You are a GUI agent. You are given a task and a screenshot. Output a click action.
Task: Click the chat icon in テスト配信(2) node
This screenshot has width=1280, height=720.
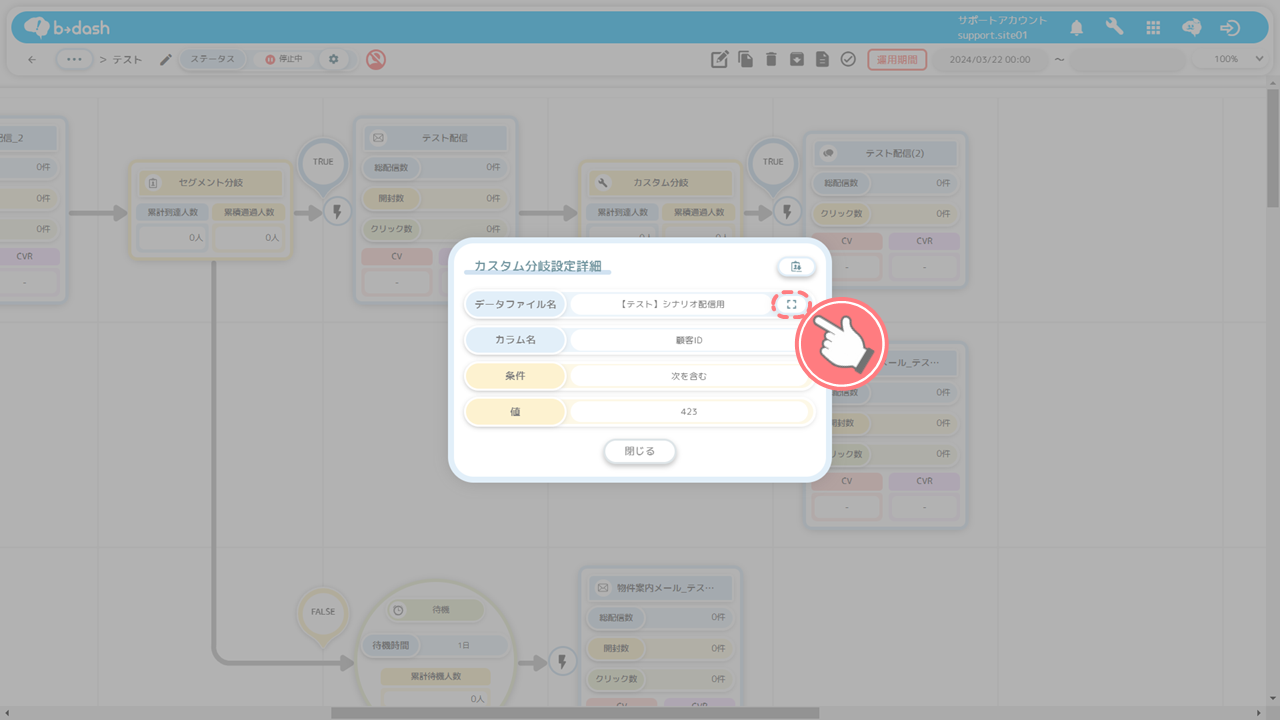[x=828, y=154]
